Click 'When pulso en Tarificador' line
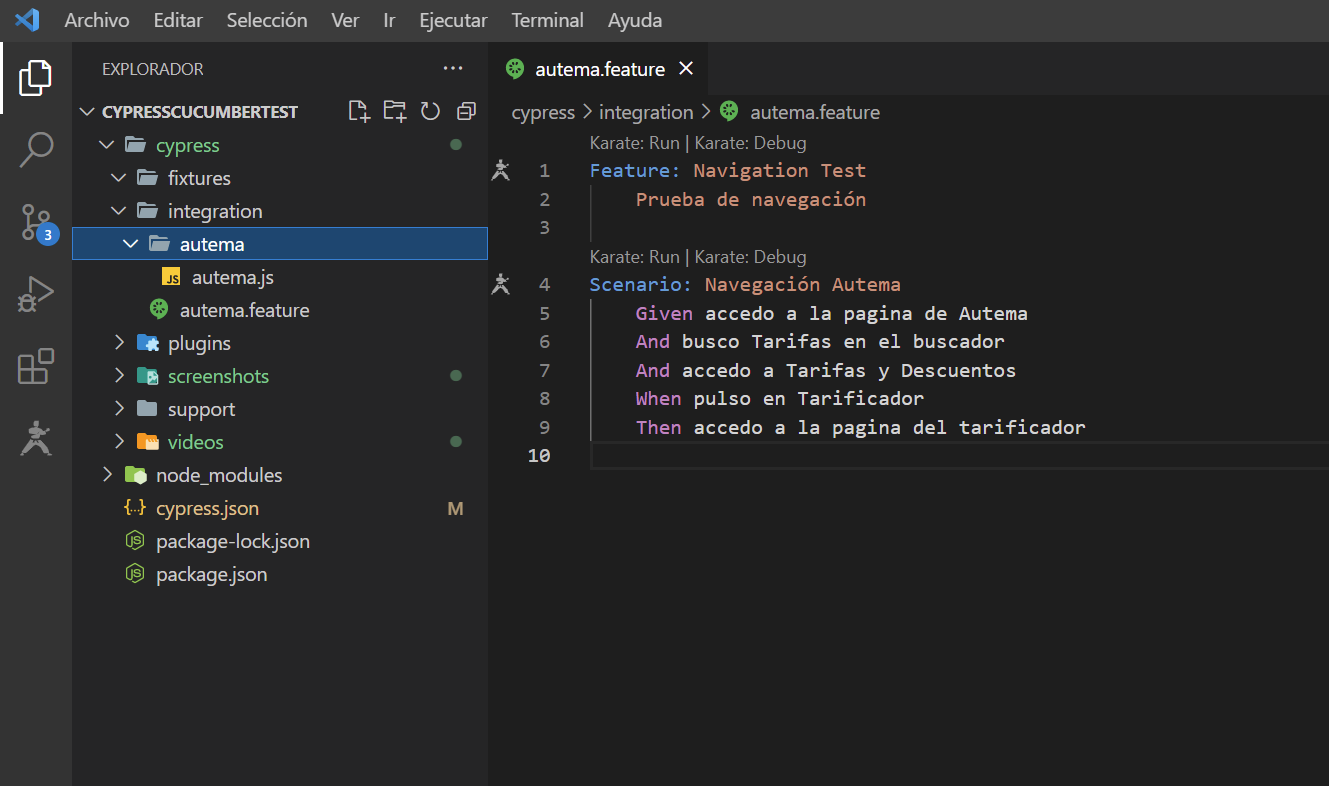This screenshot has width=1329, height=786. click(780, 398)
